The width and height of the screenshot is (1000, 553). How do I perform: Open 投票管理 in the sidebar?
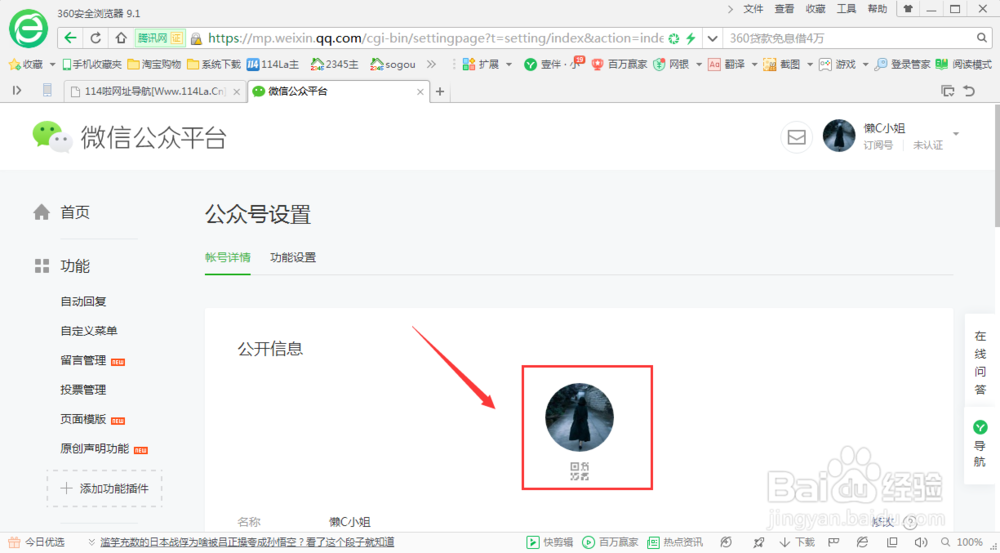pyautogui.click(x=84, y=390)
